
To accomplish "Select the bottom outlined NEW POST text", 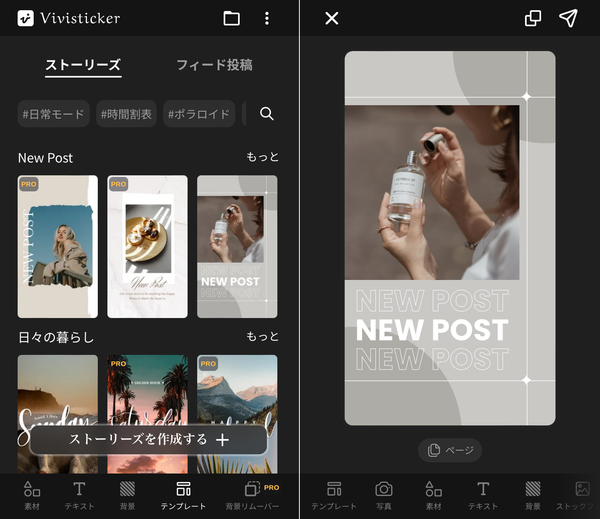I will click(x=432, y=359).
